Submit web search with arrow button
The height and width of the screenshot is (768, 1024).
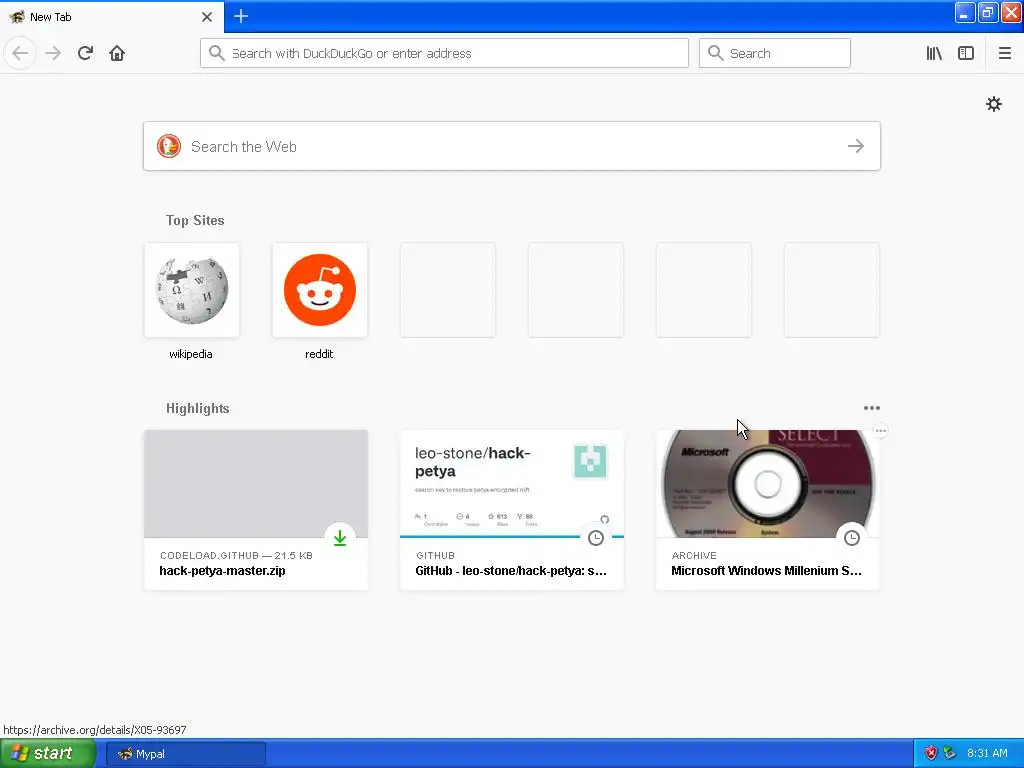tap(856, 146)
